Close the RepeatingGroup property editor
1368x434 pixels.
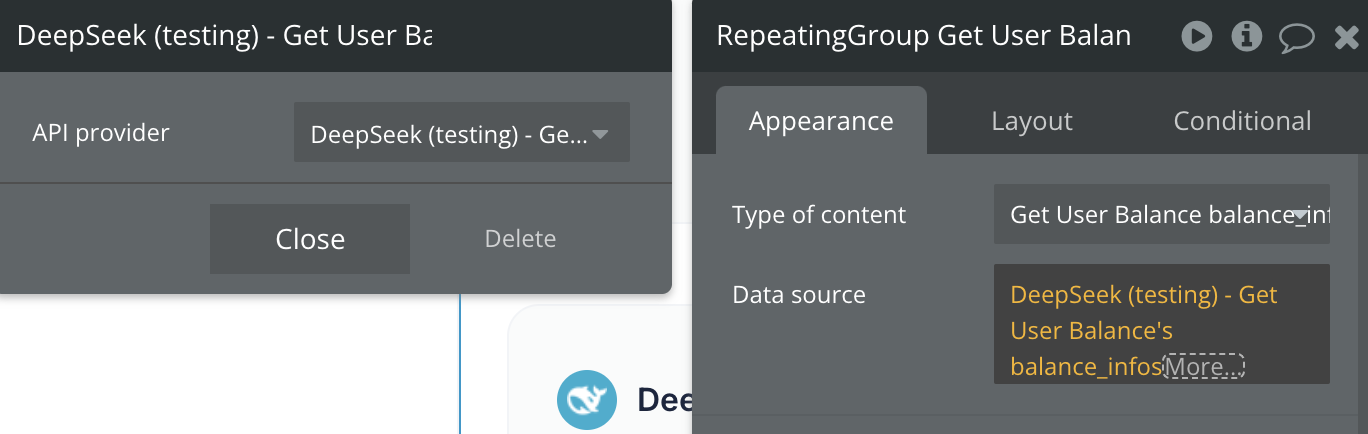point(1346,38)
